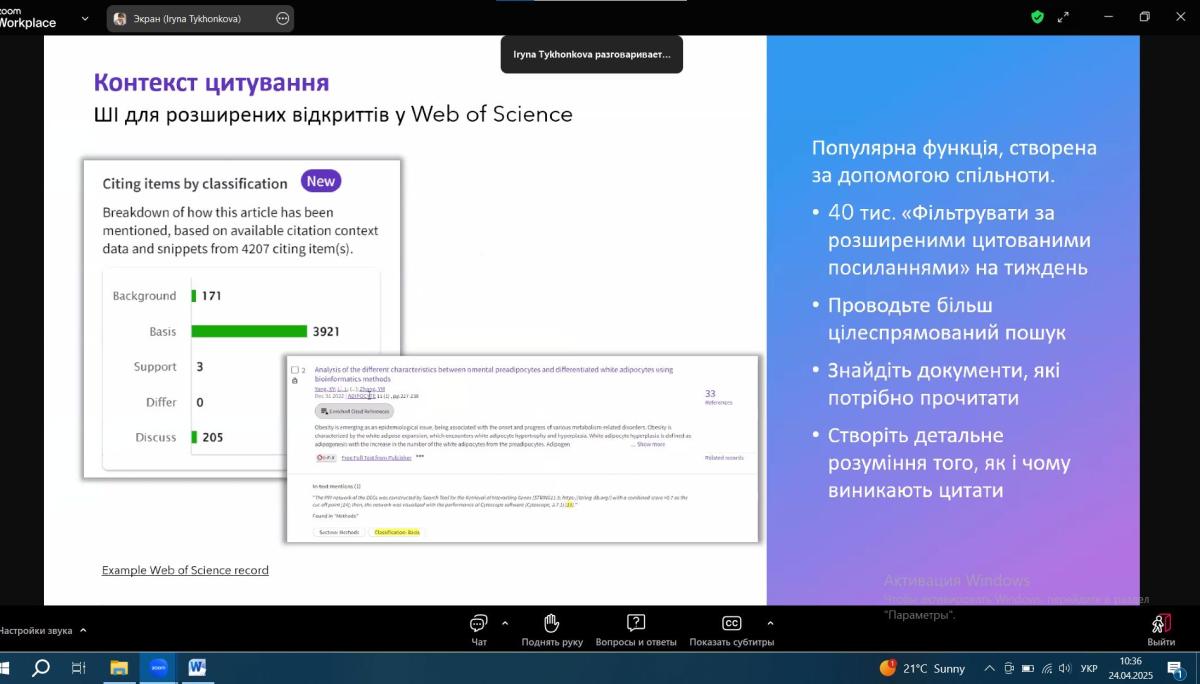Expand subtitle options arrow next to Показать субтитры
Viewport: 1200px width, 684px height.
pyautogui.click(x=770, y=621)
